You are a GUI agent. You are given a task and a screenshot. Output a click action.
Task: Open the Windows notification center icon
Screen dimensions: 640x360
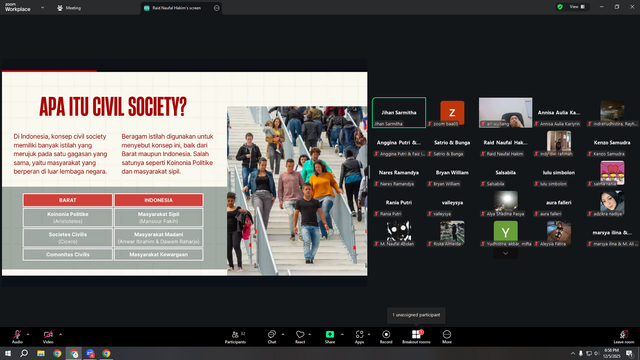[630, 353]
